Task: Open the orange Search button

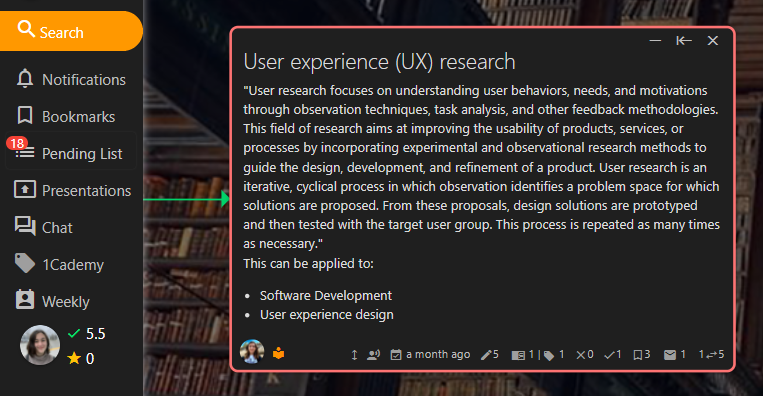Action: tap(71, 31)
